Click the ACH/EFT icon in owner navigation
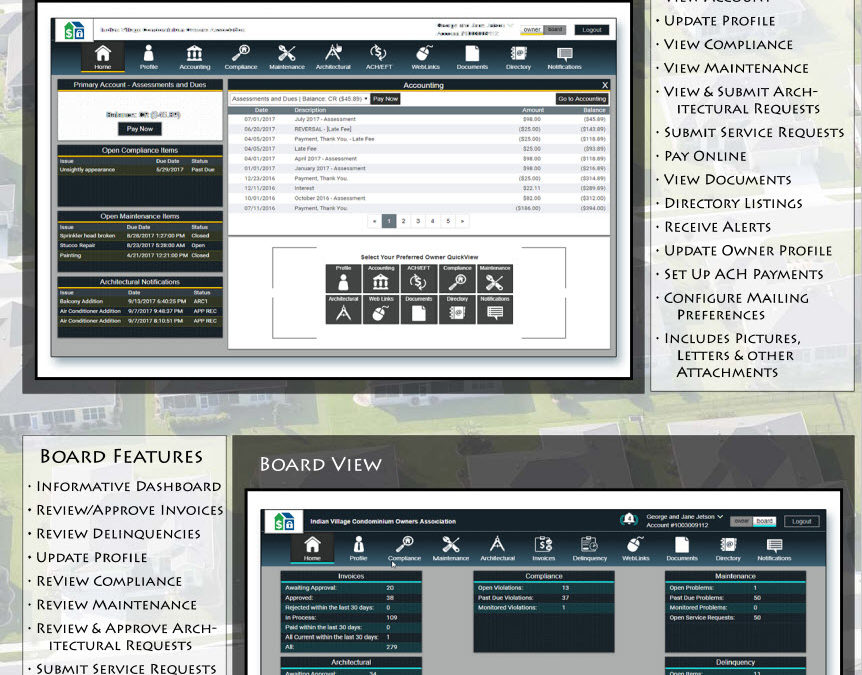The width and height of the screenshot is (862, 675). tap(378, 57)
